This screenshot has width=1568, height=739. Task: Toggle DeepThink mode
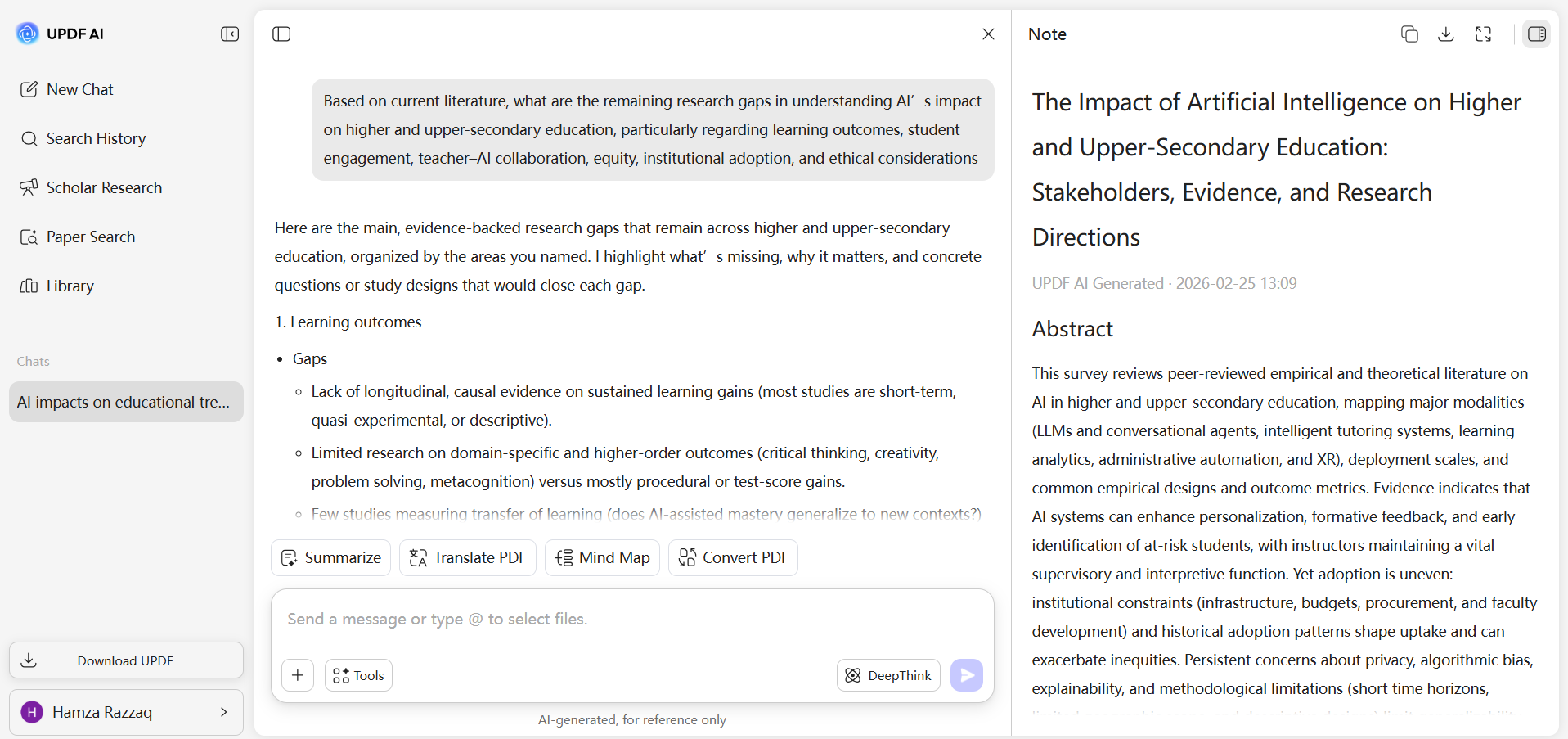tap(888, 675)
